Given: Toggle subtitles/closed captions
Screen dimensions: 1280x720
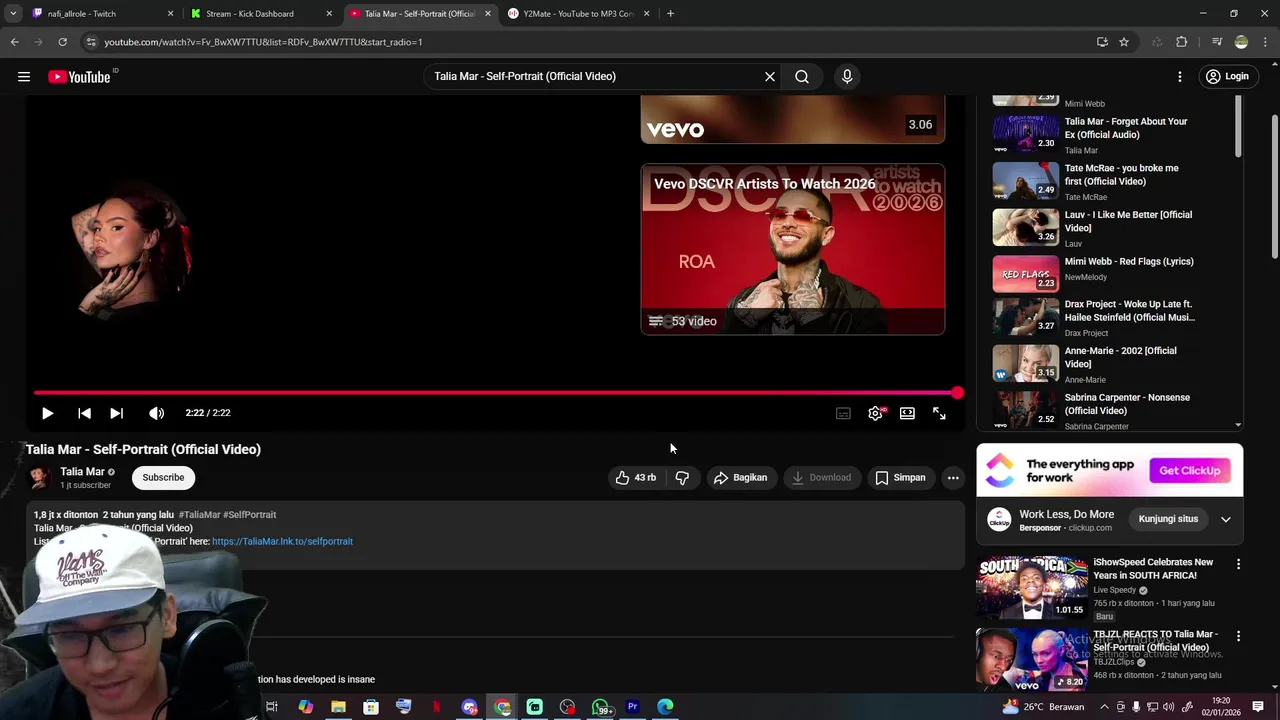Looking at the screenshot, I should pyautogui.click(x=843, y=413).
